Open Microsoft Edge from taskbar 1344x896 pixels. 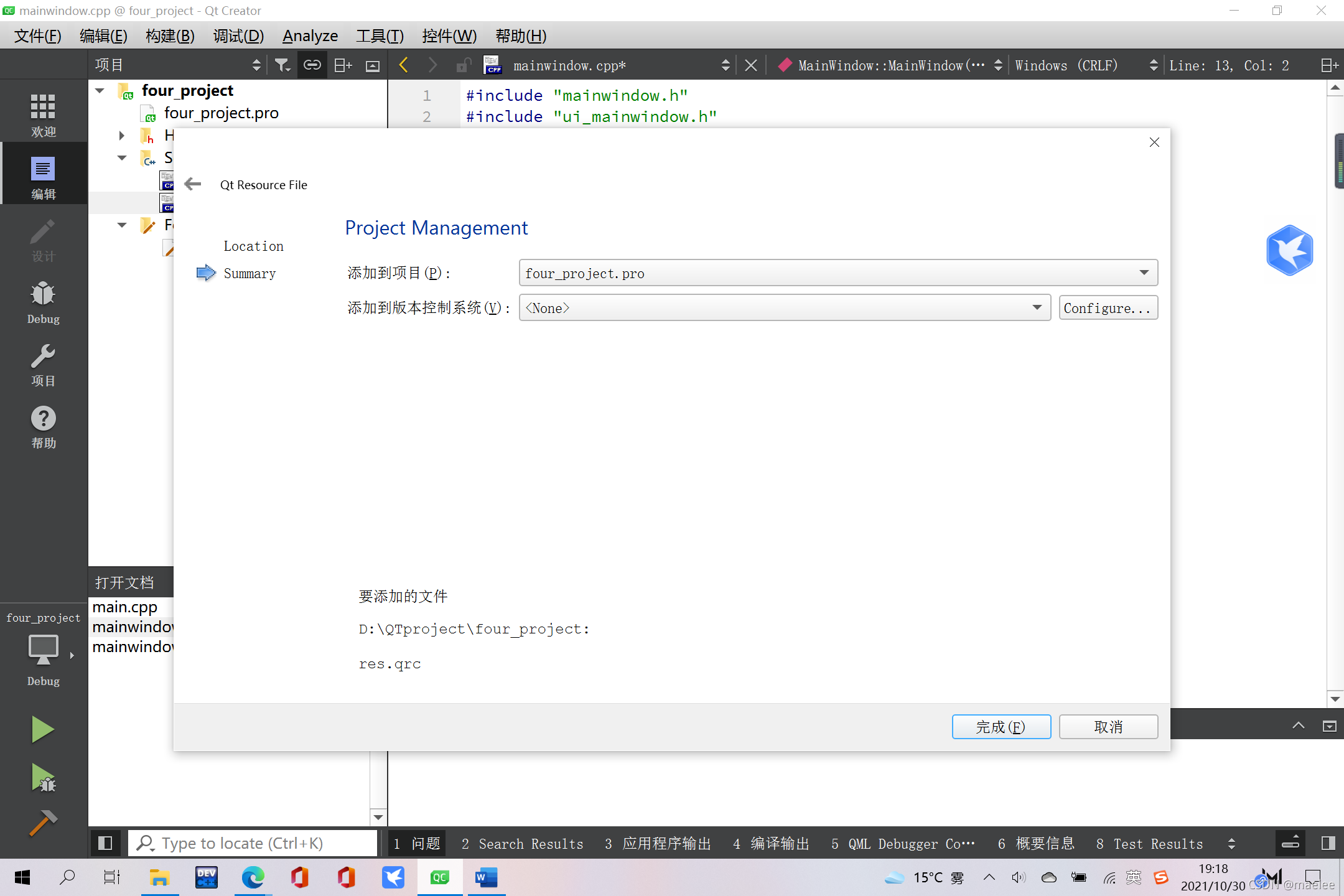pyautogui.click(x=253, y=877)
